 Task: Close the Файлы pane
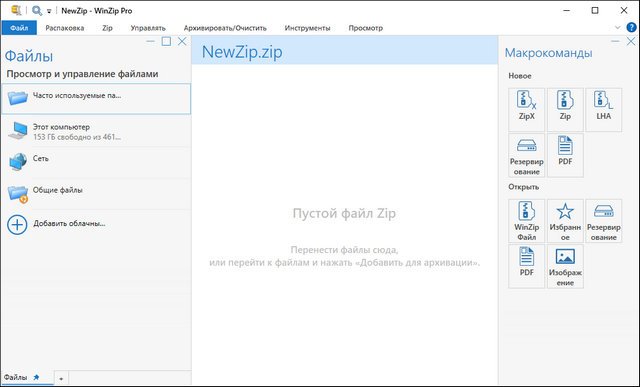tap(182, 41)
